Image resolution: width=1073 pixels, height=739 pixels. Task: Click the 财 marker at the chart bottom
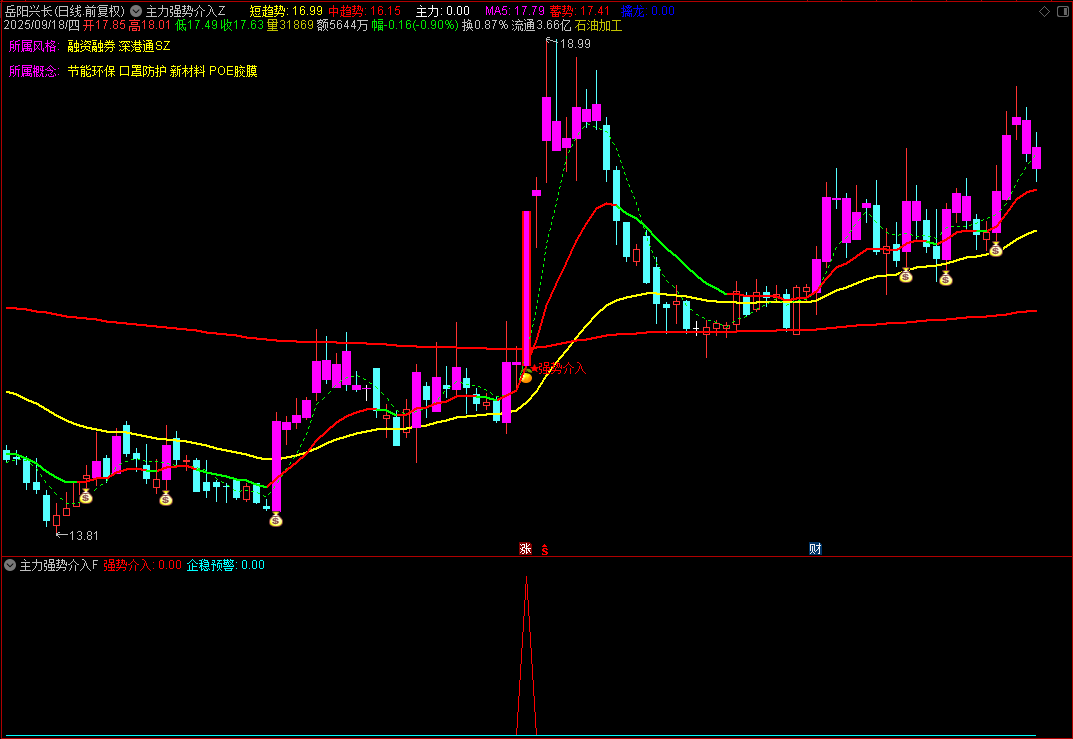pos(815,549)
